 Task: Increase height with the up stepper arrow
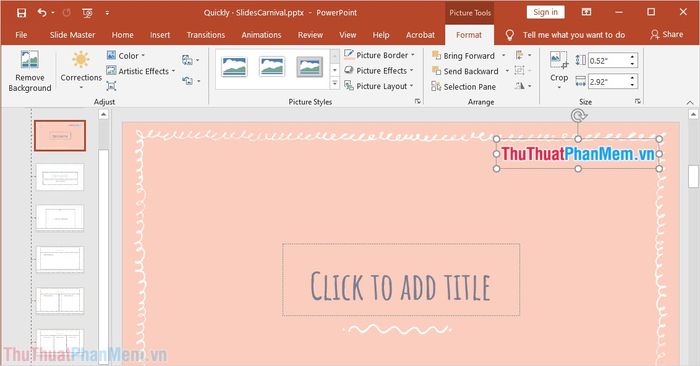click(633, 57)
